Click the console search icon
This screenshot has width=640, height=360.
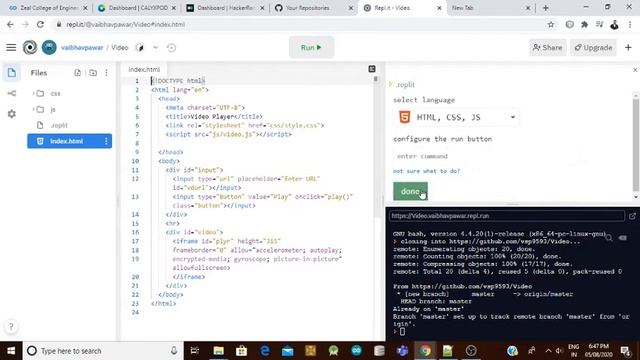(609, 238)
